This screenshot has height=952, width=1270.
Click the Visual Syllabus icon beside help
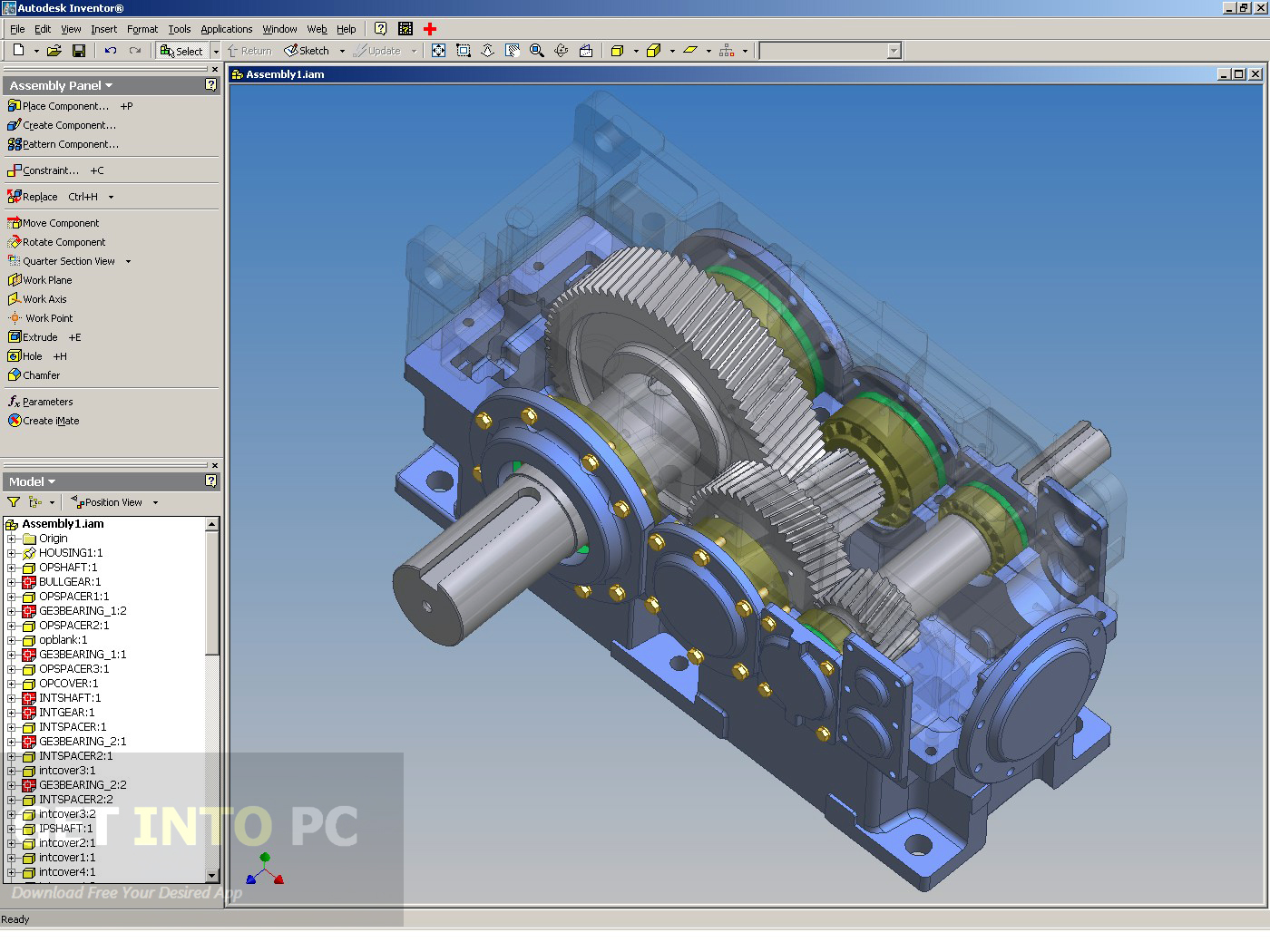click(405, 29)
